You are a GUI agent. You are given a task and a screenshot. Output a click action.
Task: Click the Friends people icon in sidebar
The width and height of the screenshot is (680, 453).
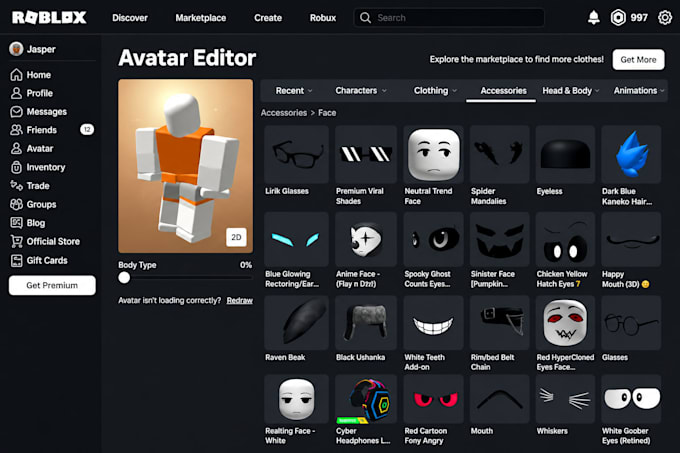(x=16, y=130)
